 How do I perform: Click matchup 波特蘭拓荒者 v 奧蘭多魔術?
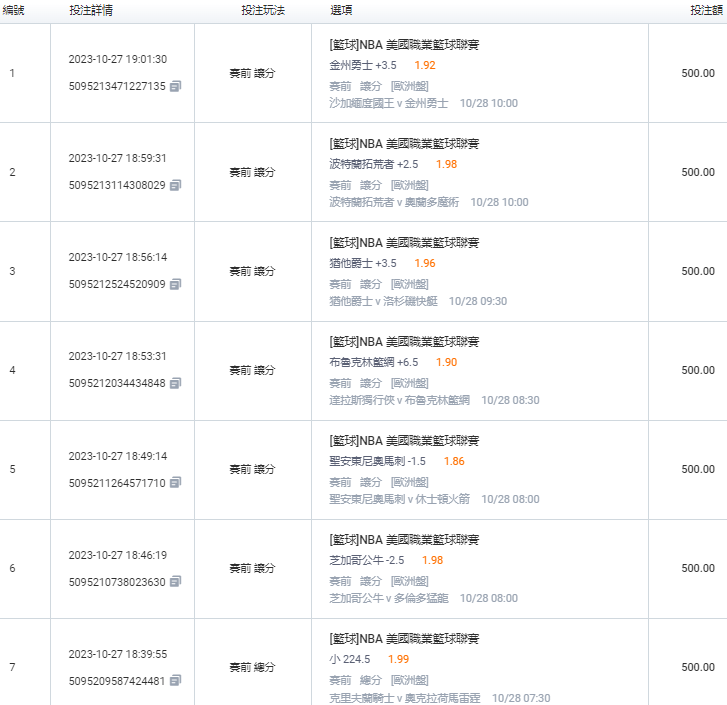[x=394, y=202]
